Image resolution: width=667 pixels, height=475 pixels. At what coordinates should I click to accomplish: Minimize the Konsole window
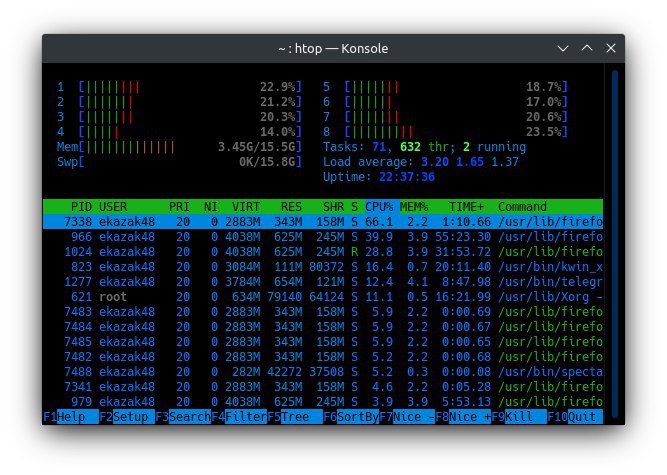point(563,48)
